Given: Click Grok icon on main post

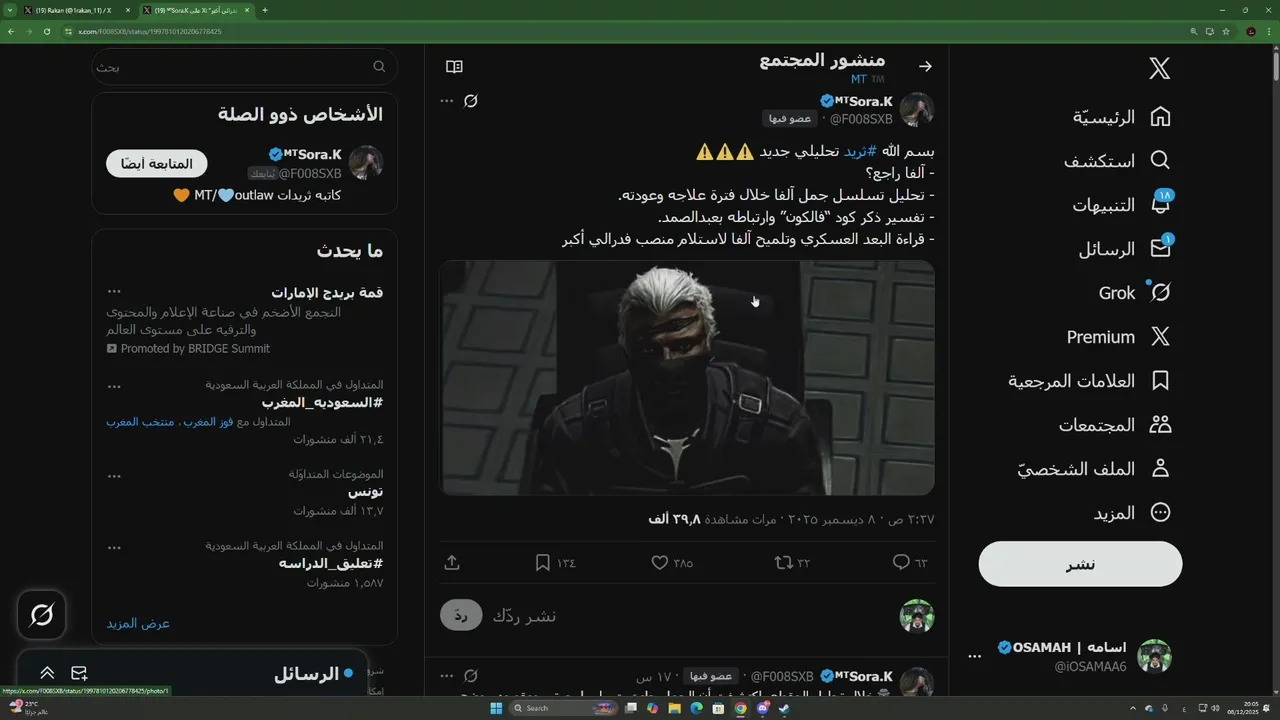Looking at the screenshot, I should pos(471,101).
